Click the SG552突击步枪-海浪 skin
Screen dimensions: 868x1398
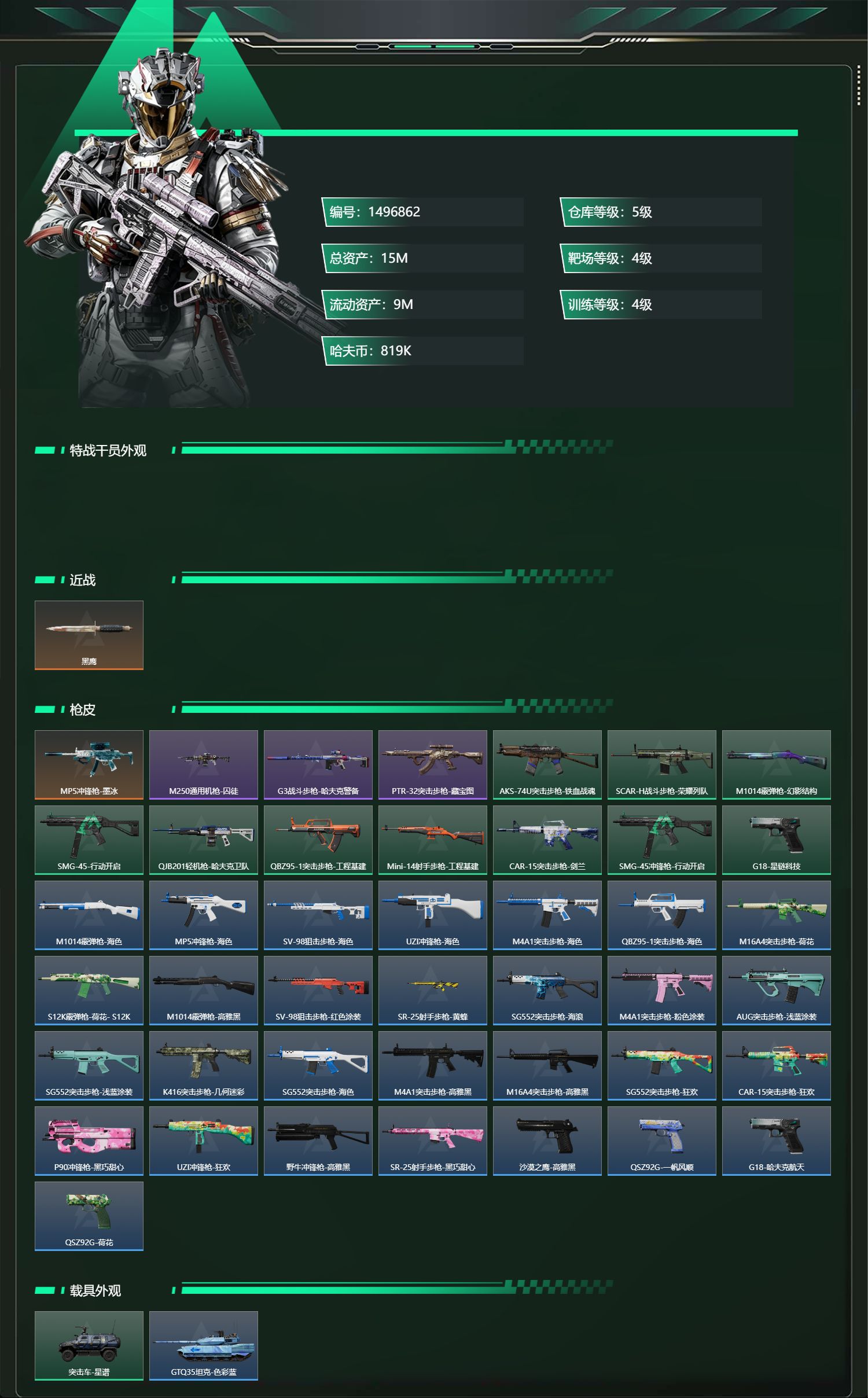click(547, 990)
